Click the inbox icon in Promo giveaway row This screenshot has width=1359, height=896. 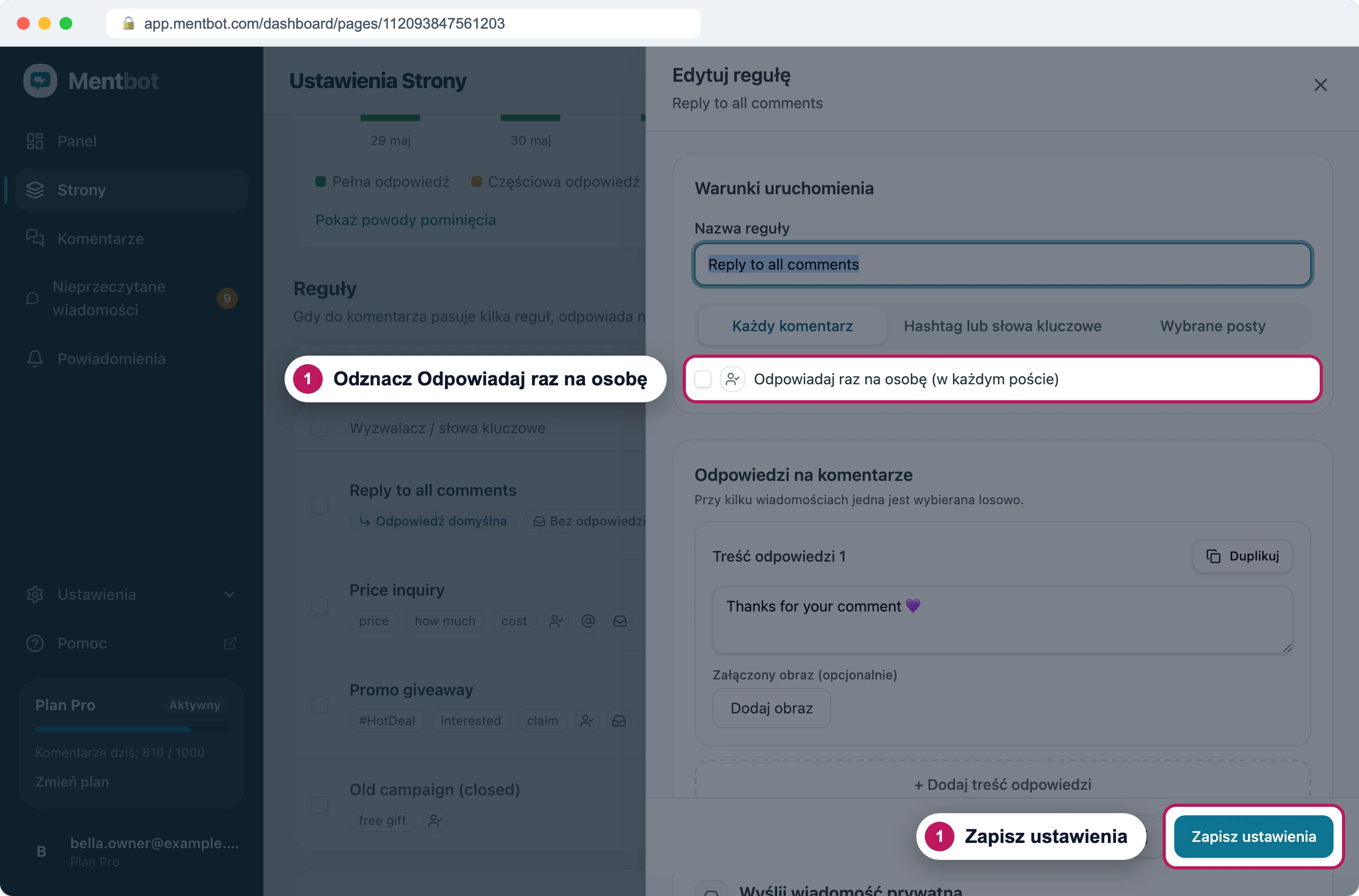click(x=618, y=721)
